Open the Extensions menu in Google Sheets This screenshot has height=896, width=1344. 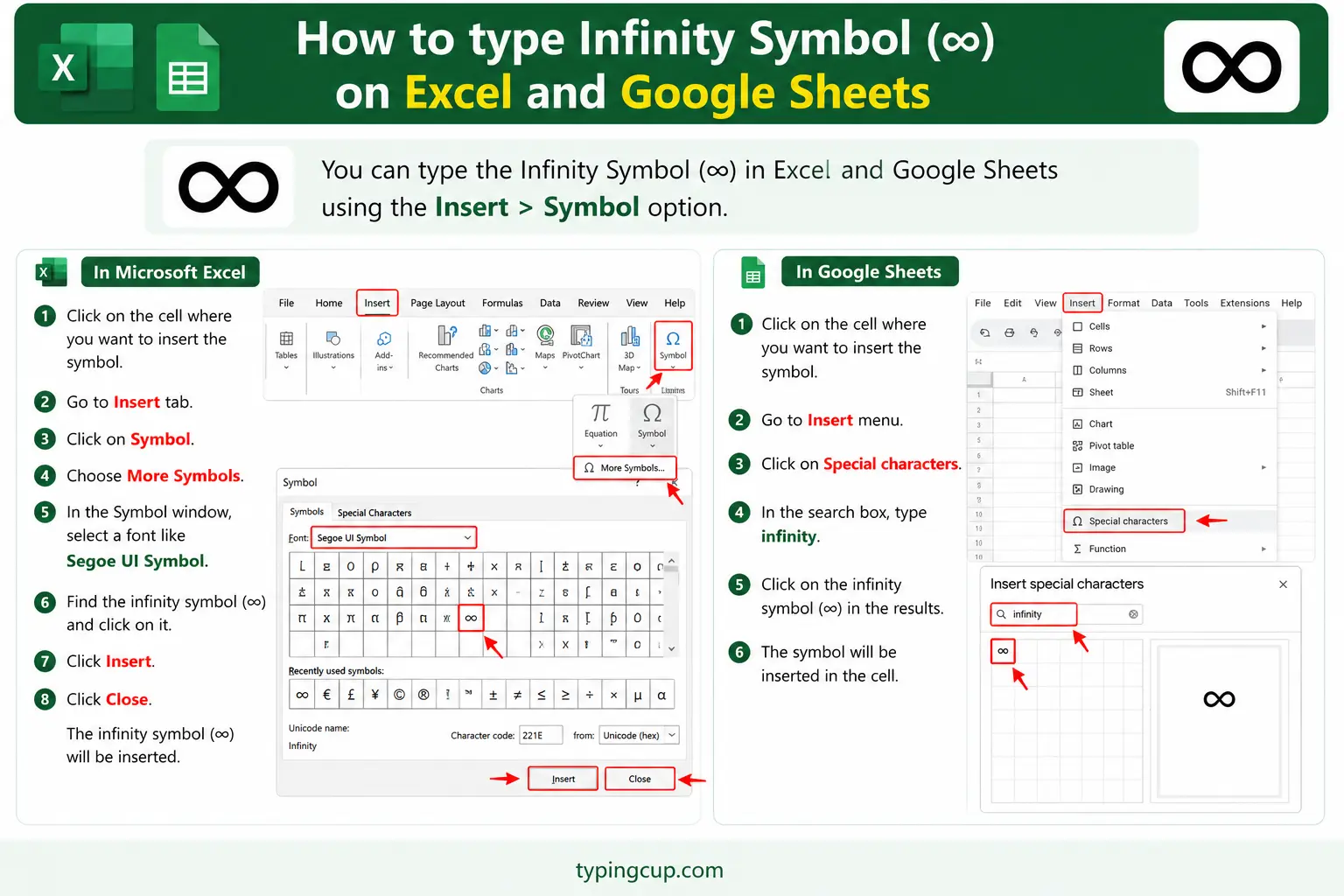[x=1244, y=303]
